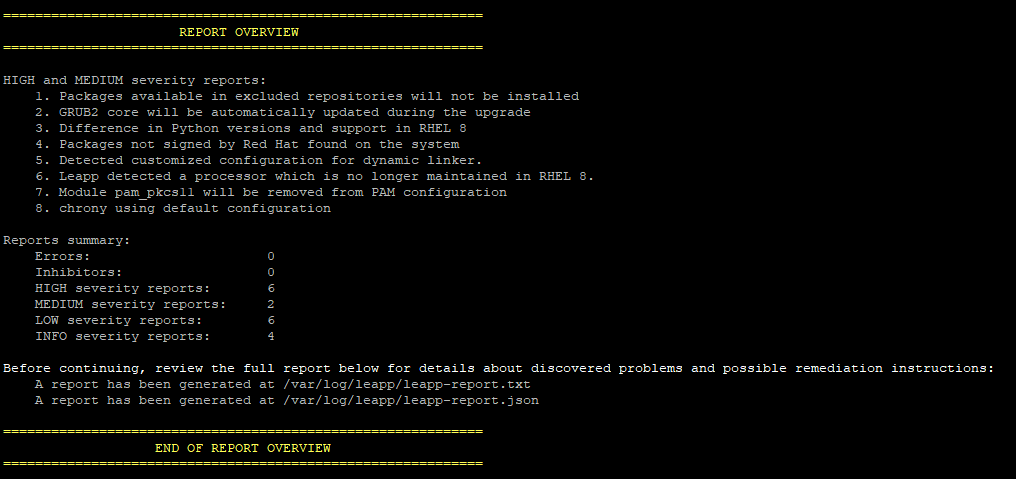Click the leapp-report.txt file path
The height and width of the screenshot is (479, 1016).
[x=406, y=384]
